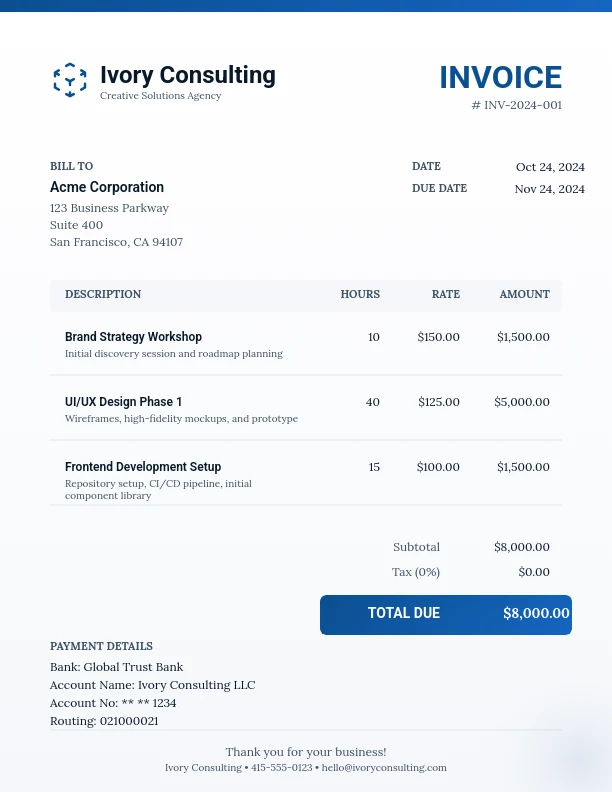Select the Brand Strategy Workshop line item
Image resolution: width=612 pixels, height=792 pixels.
coord(133,337)
